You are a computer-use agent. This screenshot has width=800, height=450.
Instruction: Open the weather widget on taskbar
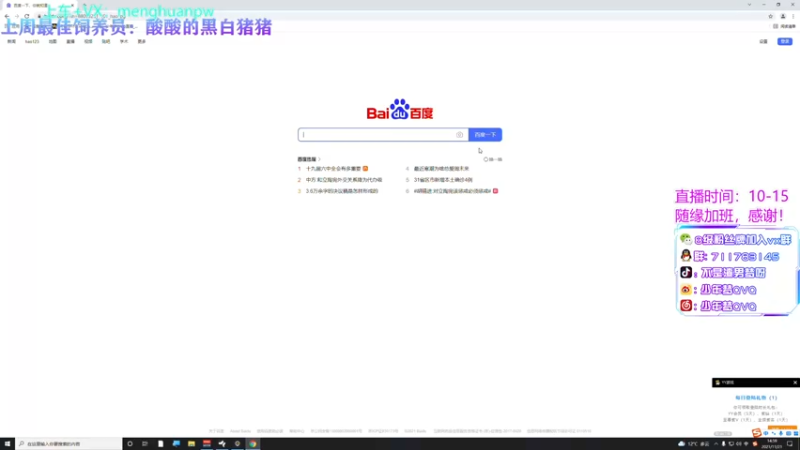694,444
